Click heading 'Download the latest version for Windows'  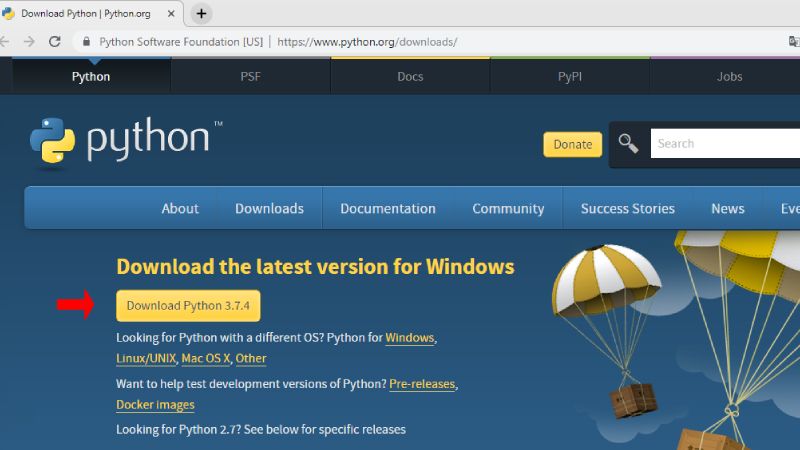tap(315, 267)
